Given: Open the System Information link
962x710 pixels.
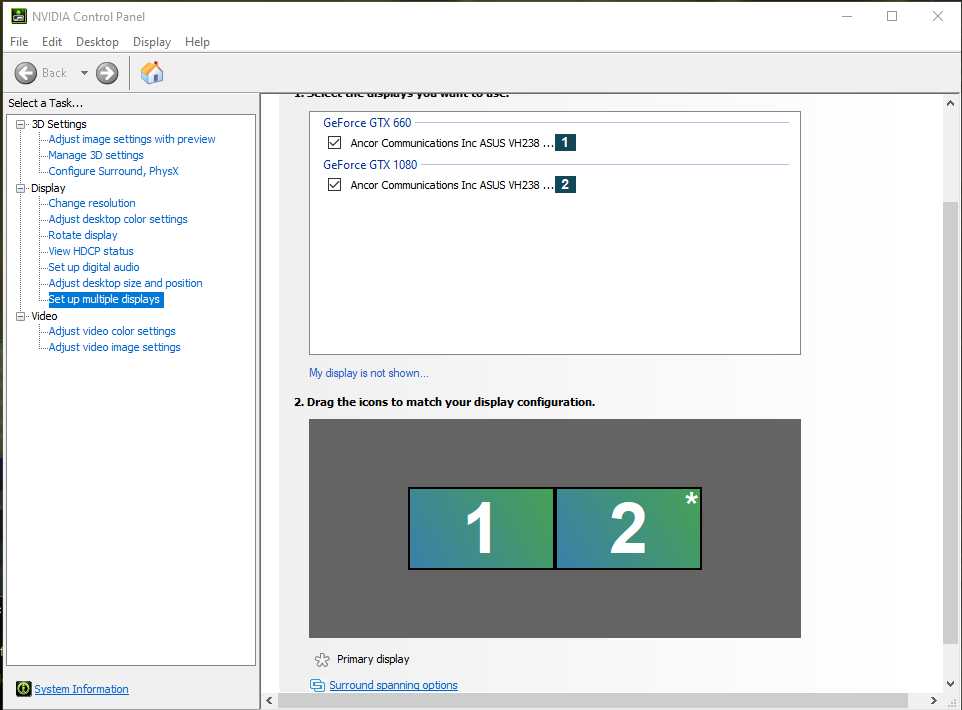Looking at the screenshot, I should [82, 689].
